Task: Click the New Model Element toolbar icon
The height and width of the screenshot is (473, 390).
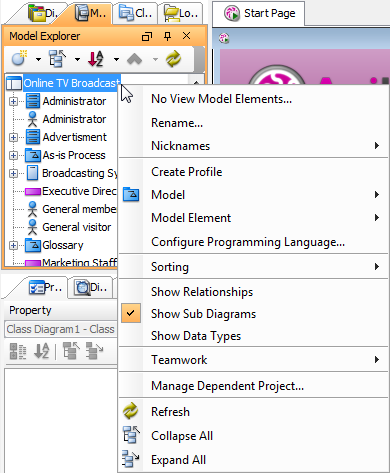Action: pyautogui.click(x=19, y=58)
